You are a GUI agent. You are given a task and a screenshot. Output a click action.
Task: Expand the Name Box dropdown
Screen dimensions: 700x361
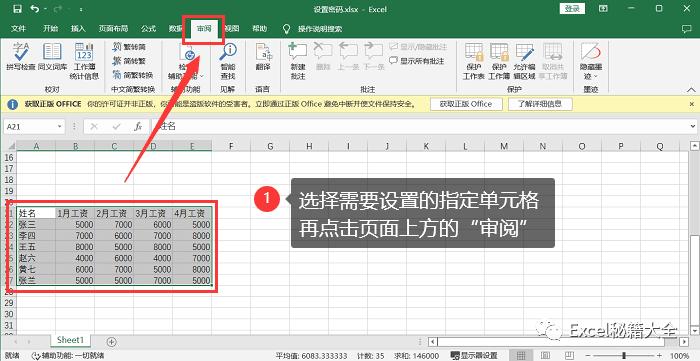pos(60,127)
